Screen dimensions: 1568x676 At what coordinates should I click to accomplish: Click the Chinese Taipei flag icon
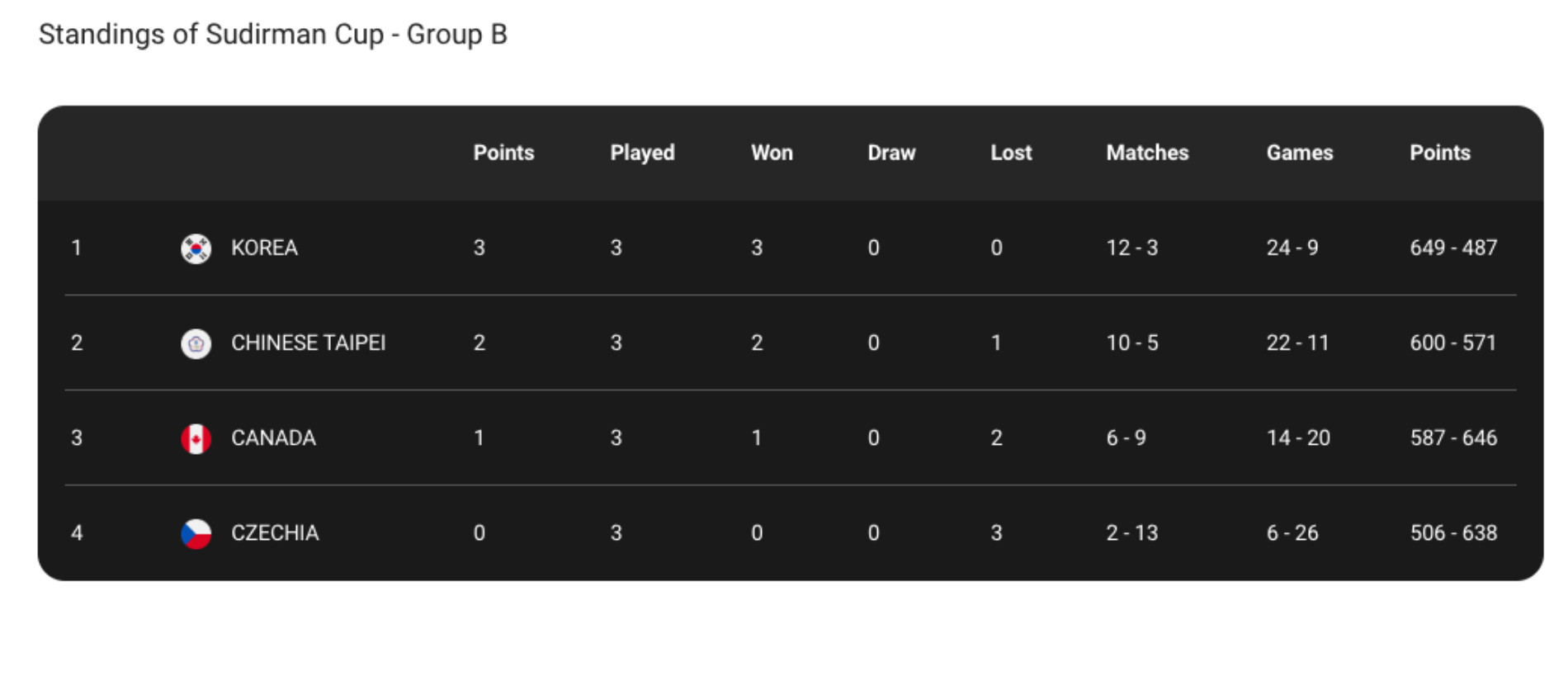[x=196, y=343]
